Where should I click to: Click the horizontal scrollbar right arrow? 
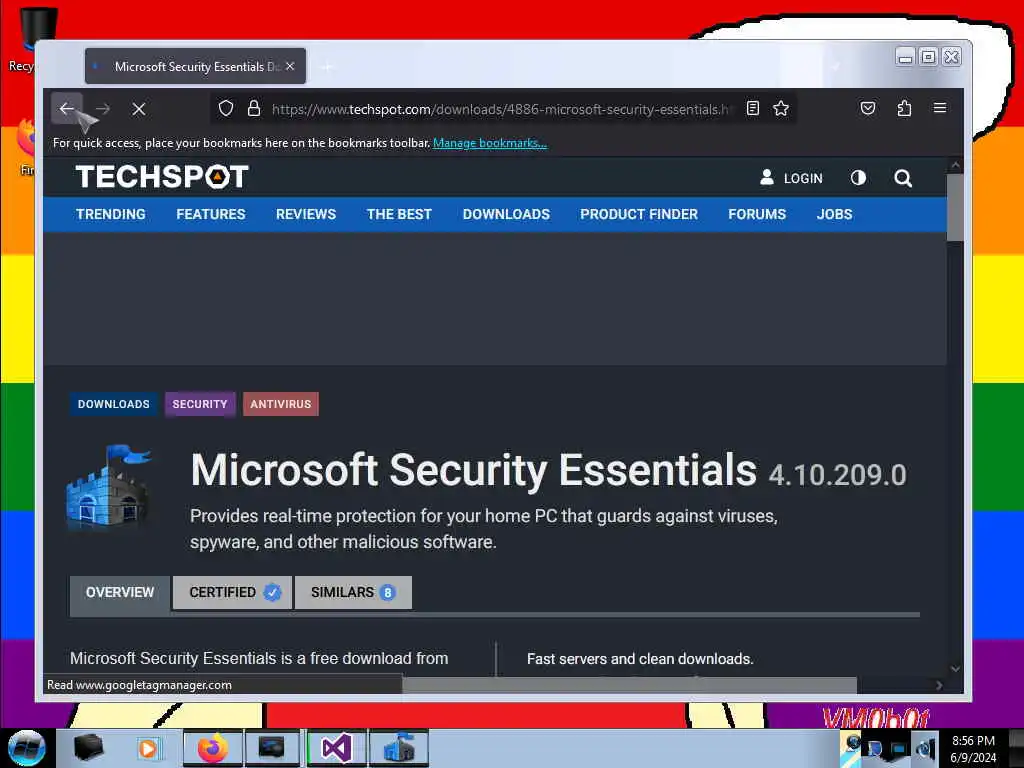[x=939, y=685]
